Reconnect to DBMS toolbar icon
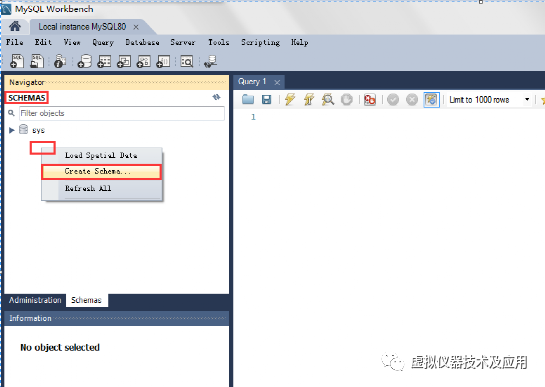This screenshot has height=387, width=545. click(211, 62)
